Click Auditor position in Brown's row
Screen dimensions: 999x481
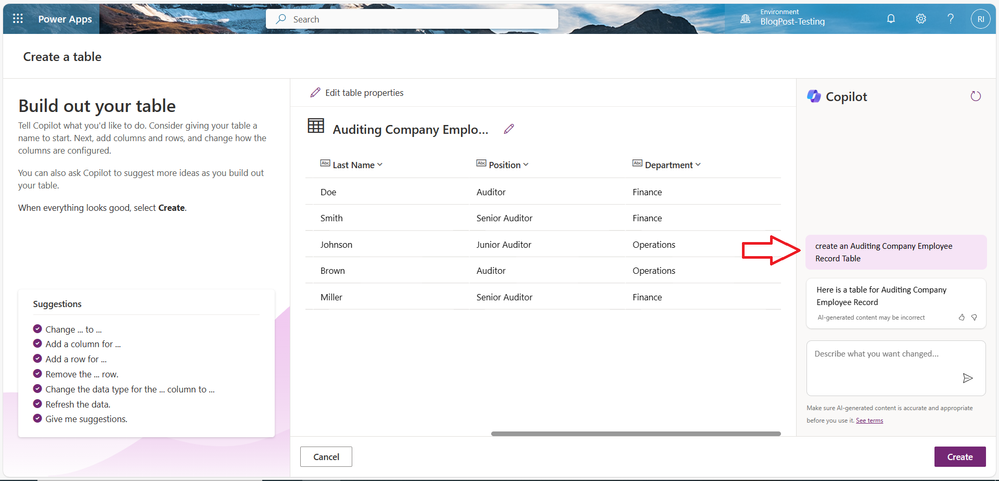pyautogui.click(x=491, y=271)
